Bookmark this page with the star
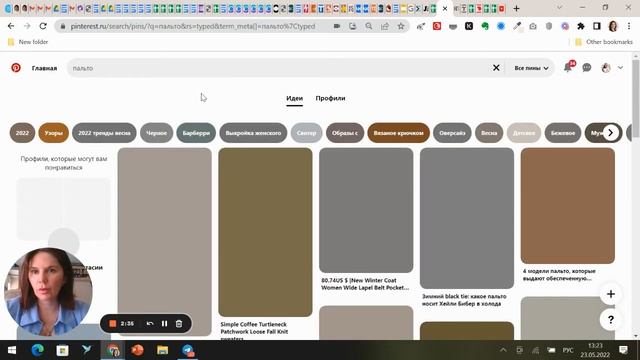 401,26
